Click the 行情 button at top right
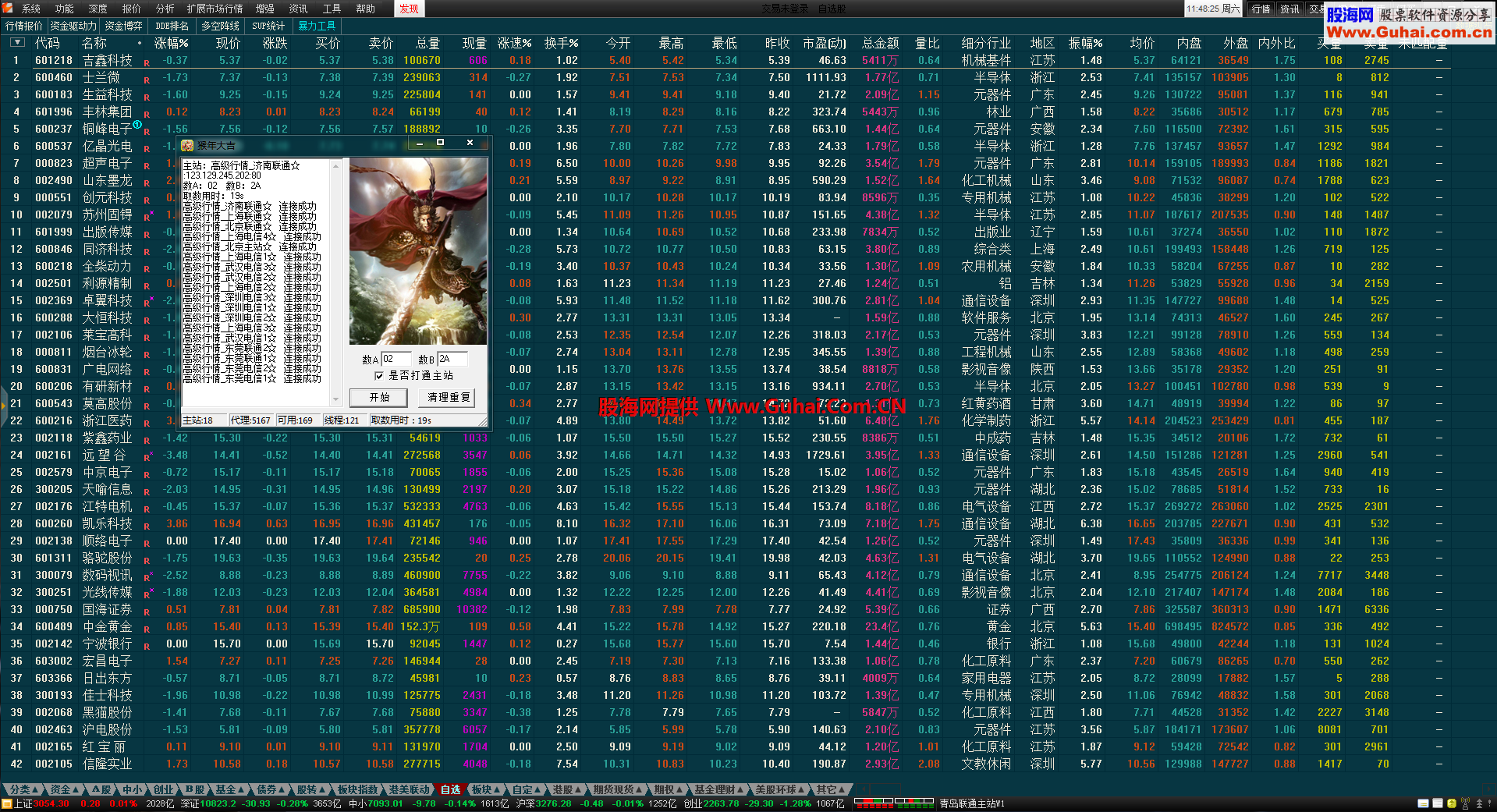The image size is (1497, 812). point(1261,9)
